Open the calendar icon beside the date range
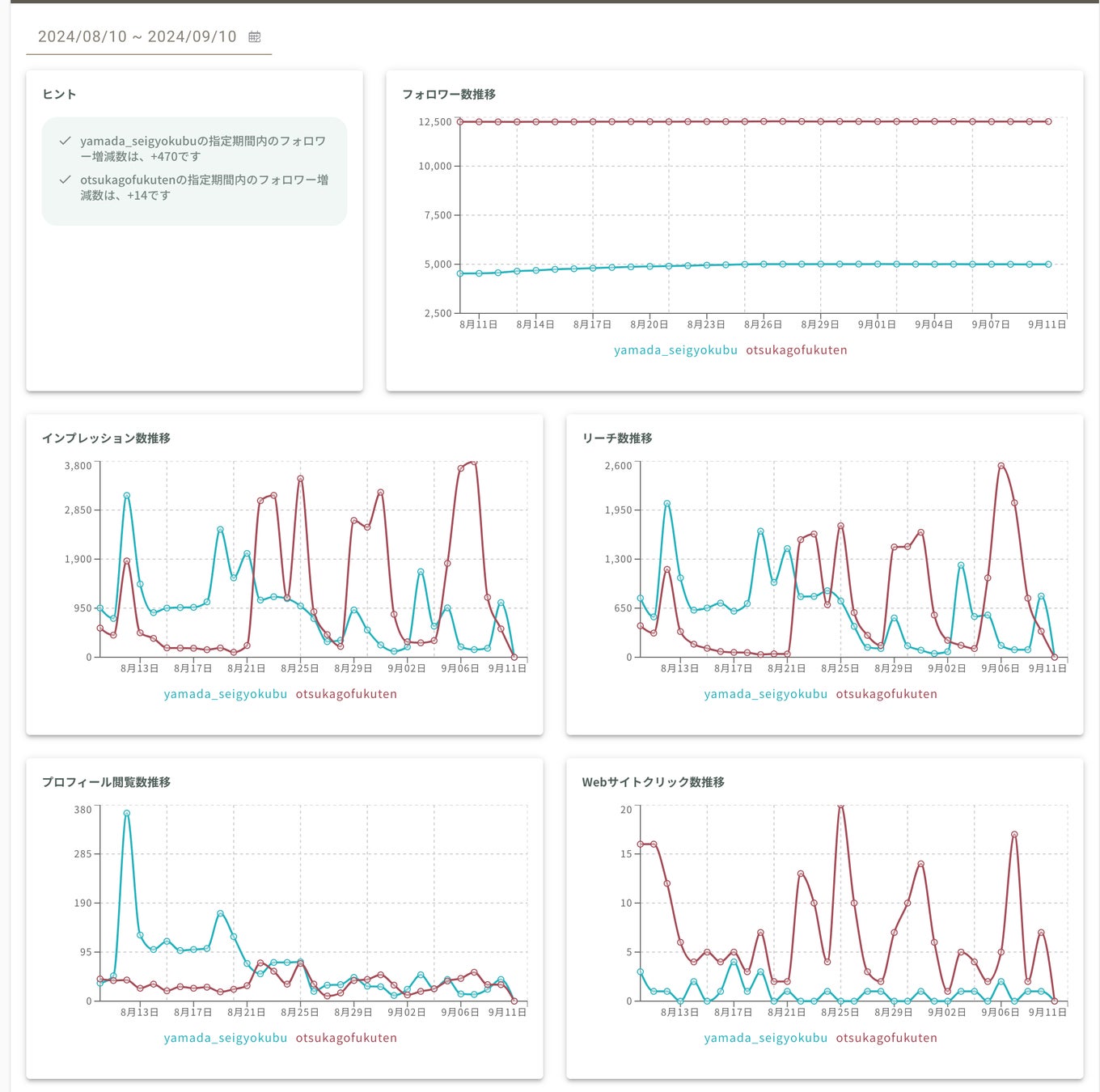1100x1092 pixels. 254,36
